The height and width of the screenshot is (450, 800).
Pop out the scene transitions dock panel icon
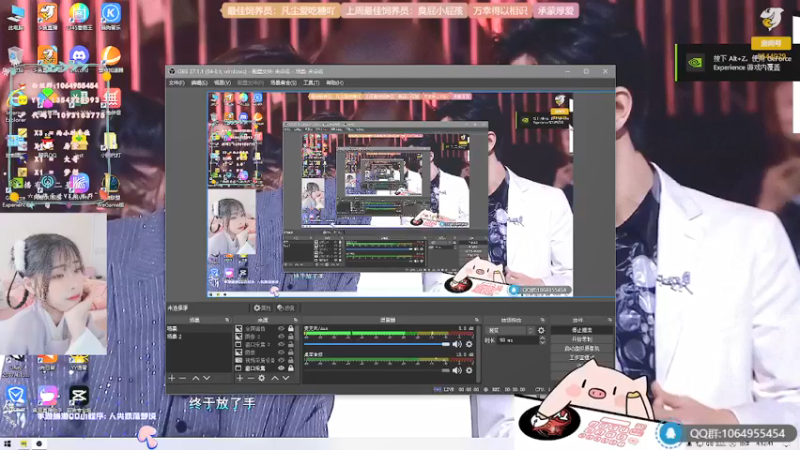(542, 320)
